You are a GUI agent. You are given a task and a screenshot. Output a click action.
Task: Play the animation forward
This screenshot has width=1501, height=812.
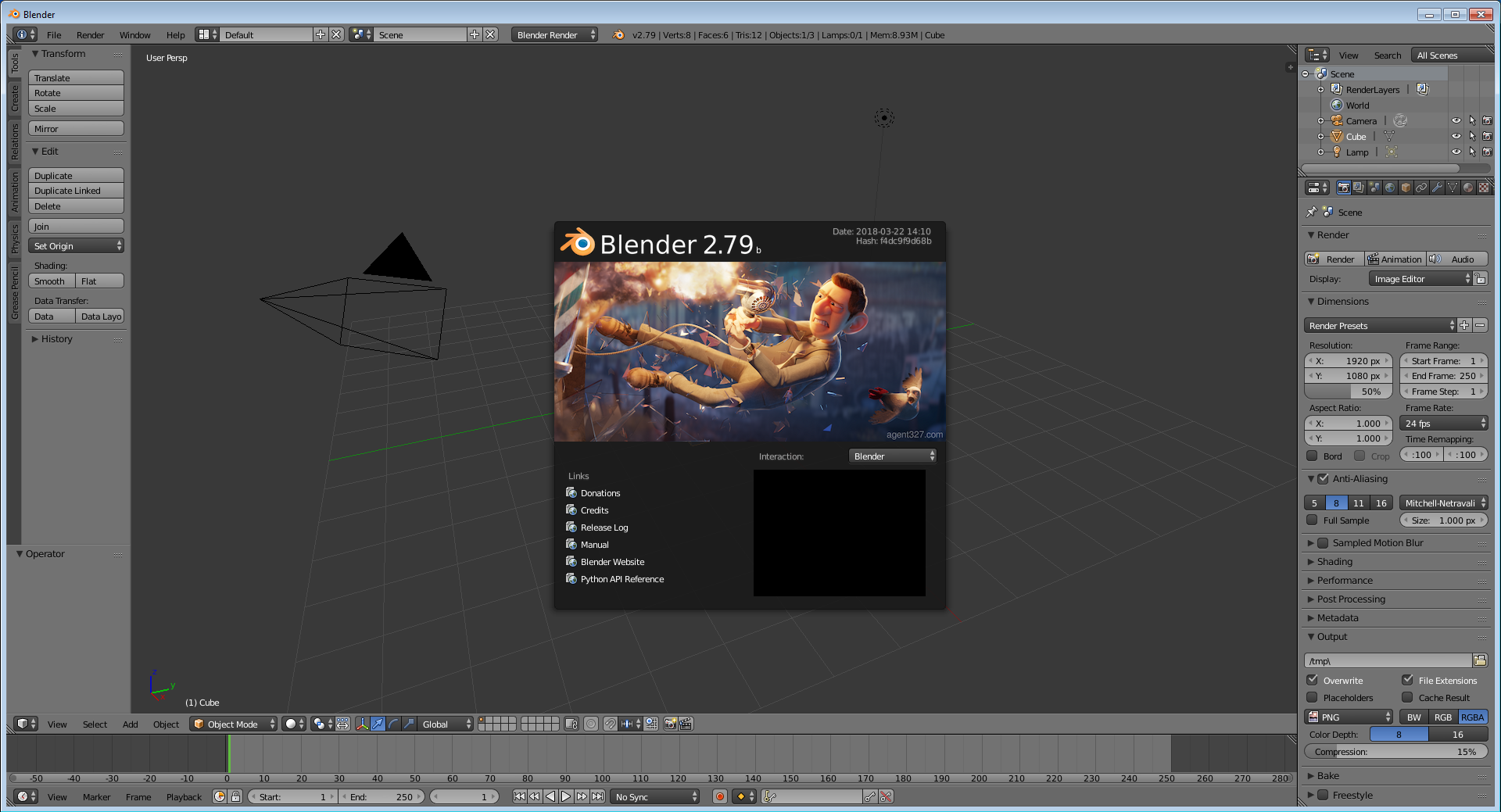point(566,796)
